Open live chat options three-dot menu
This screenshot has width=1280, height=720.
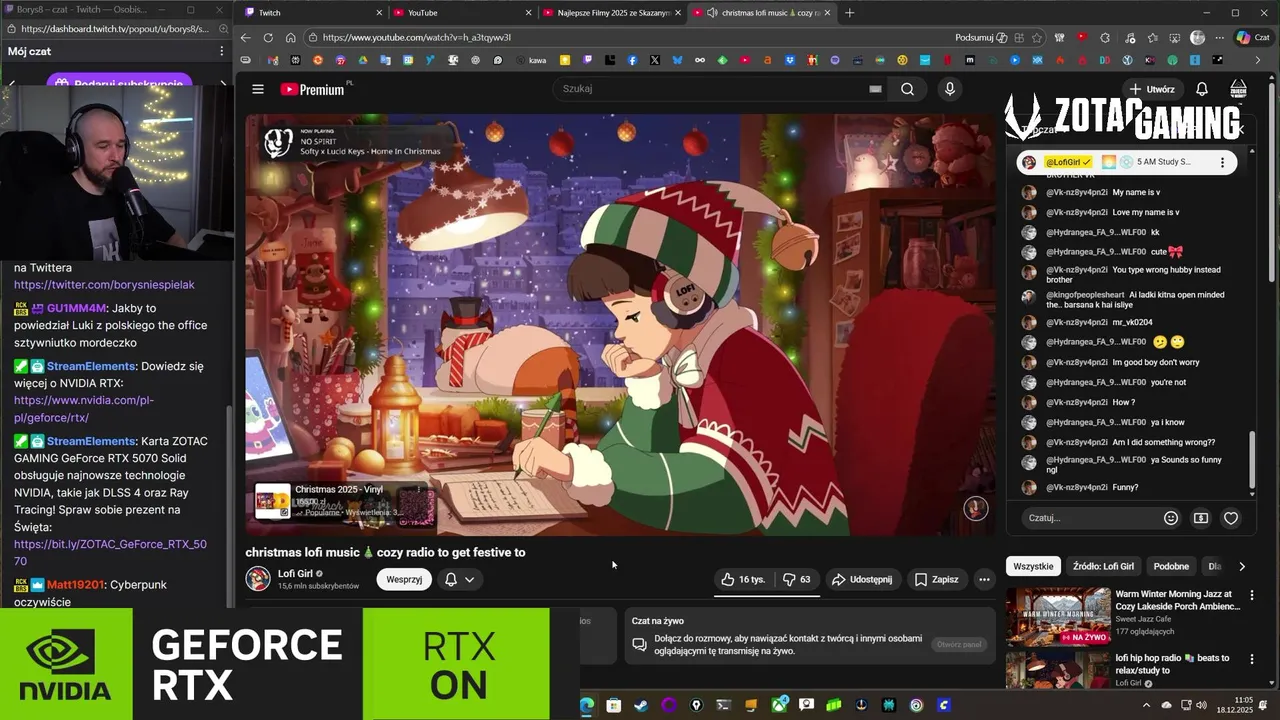tap(1222, 162)
